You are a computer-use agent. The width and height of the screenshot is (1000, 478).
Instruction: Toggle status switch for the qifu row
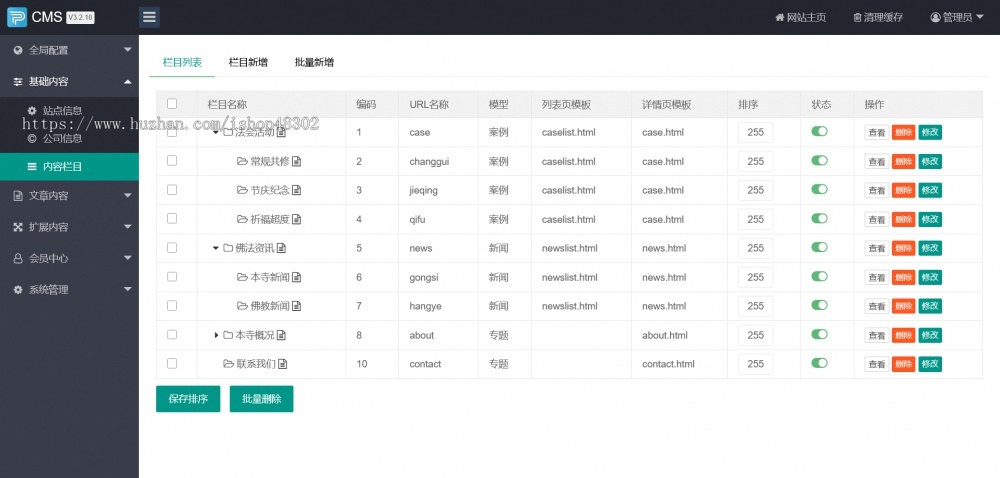(820, 218)
